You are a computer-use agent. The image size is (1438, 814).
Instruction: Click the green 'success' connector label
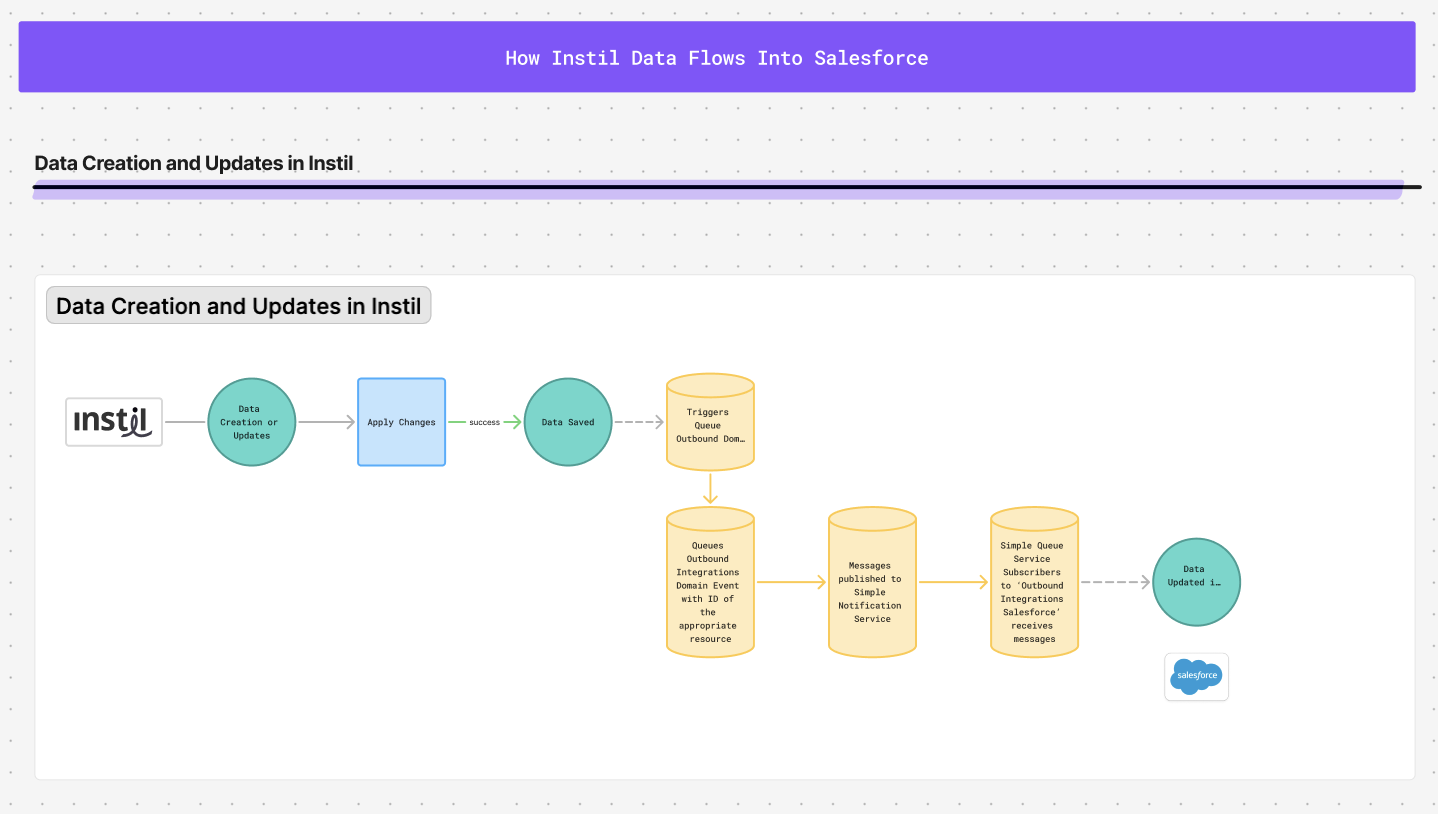tap(484, 422)
